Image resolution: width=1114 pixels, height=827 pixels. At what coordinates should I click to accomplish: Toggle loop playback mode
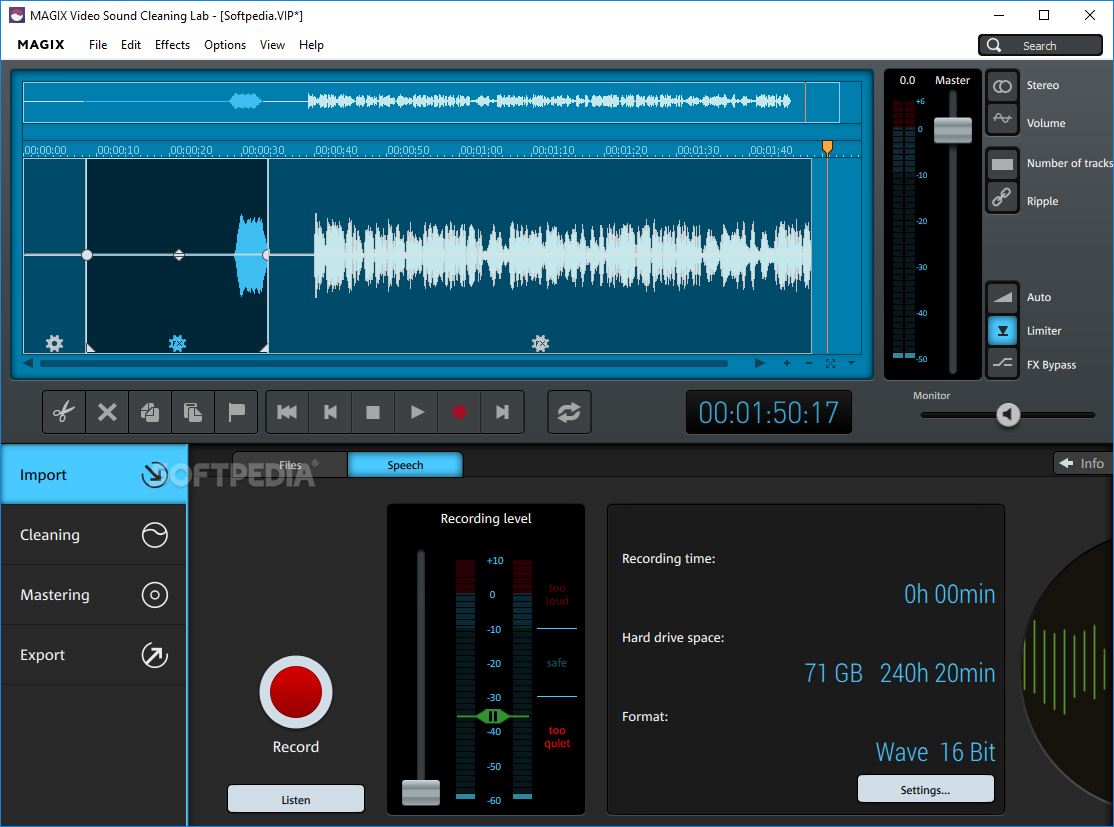569,412
